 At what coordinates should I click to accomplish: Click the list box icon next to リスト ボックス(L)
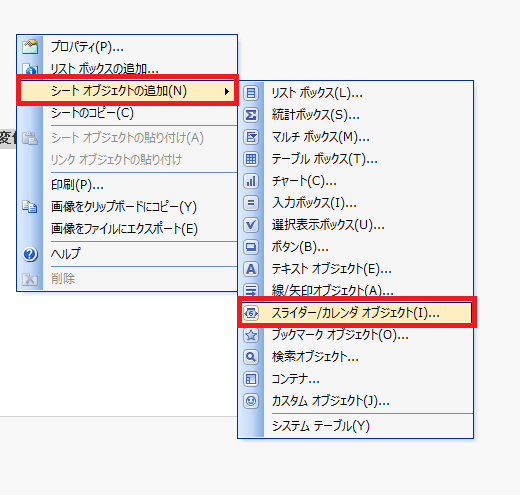pos(251,93)
